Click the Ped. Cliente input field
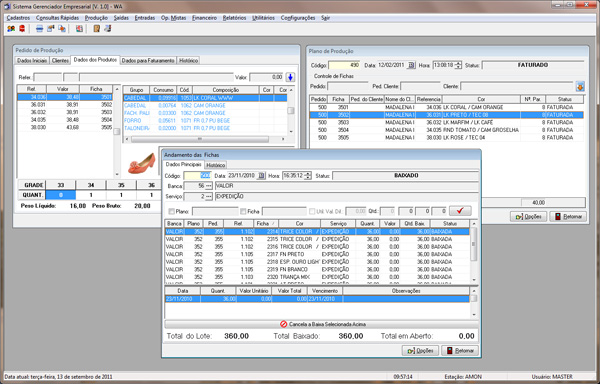600x384 pixels. (420, 87)
